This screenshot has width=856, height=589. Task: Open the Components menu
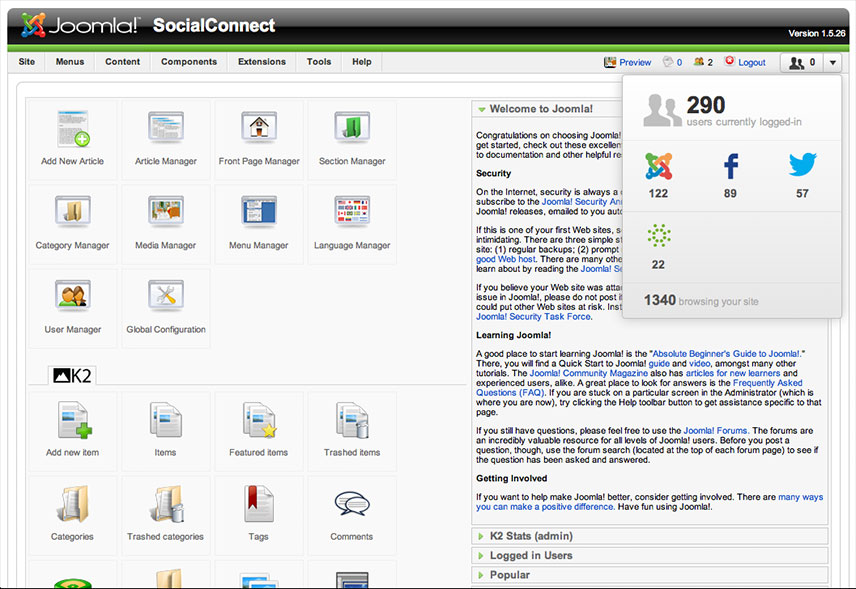tap(189, 62)
